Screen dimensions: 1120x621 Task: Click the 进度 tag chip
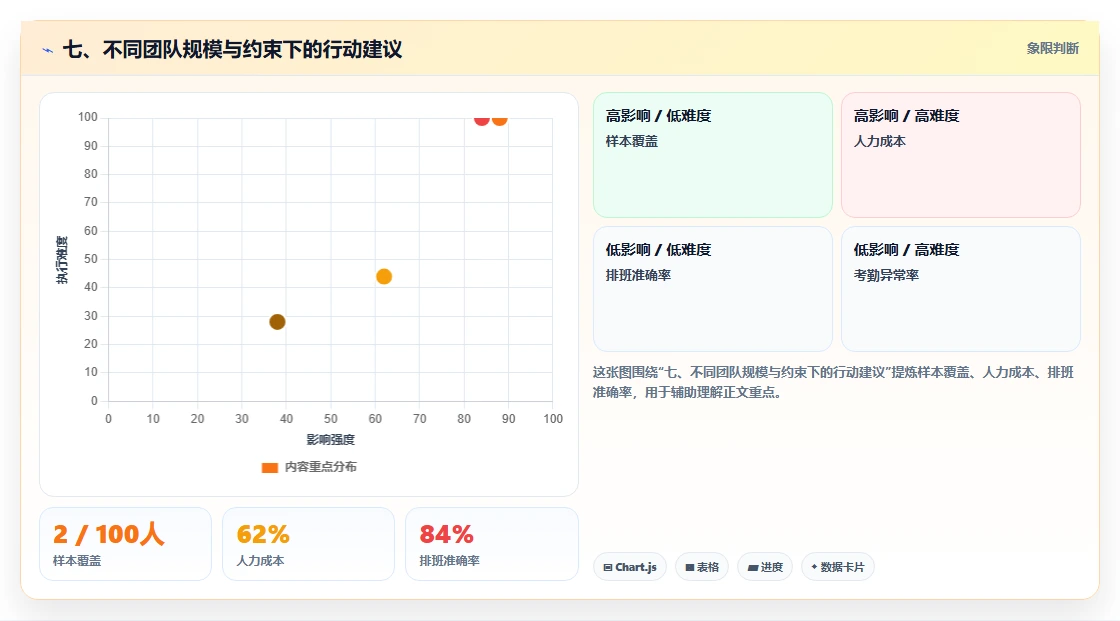[765, 567]
